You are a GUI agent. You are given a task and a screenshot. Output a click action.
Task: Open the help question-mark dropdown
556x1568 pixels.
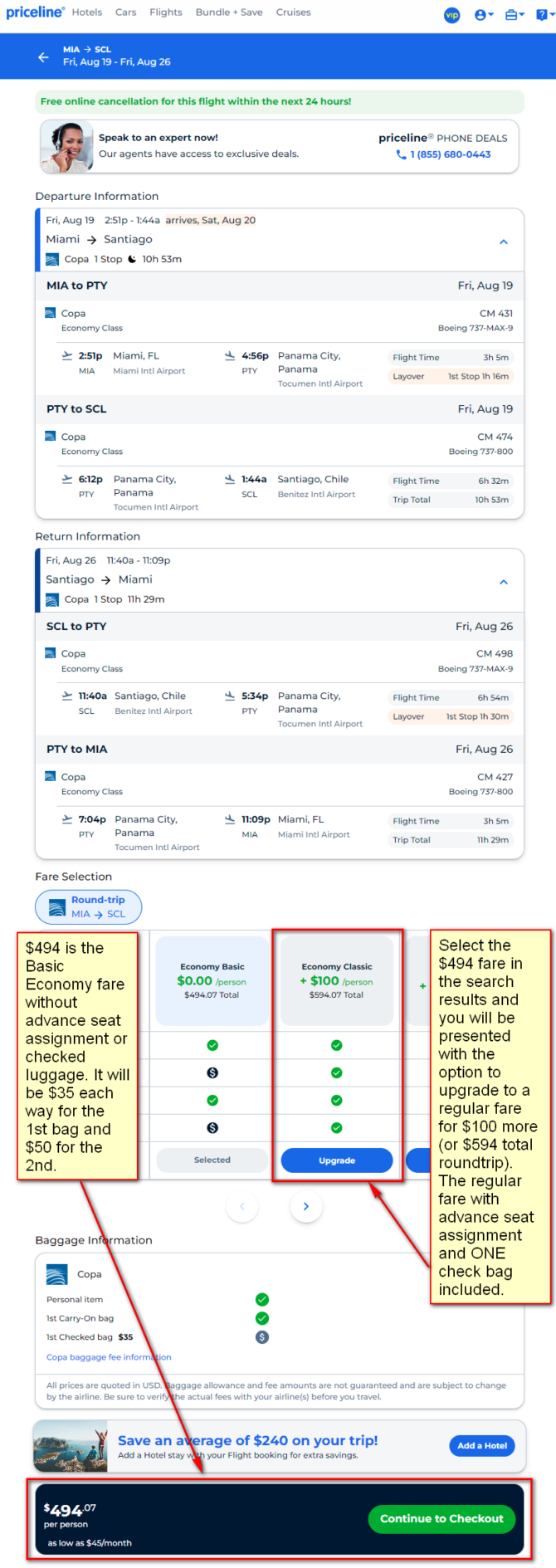(x=544, y=14)
